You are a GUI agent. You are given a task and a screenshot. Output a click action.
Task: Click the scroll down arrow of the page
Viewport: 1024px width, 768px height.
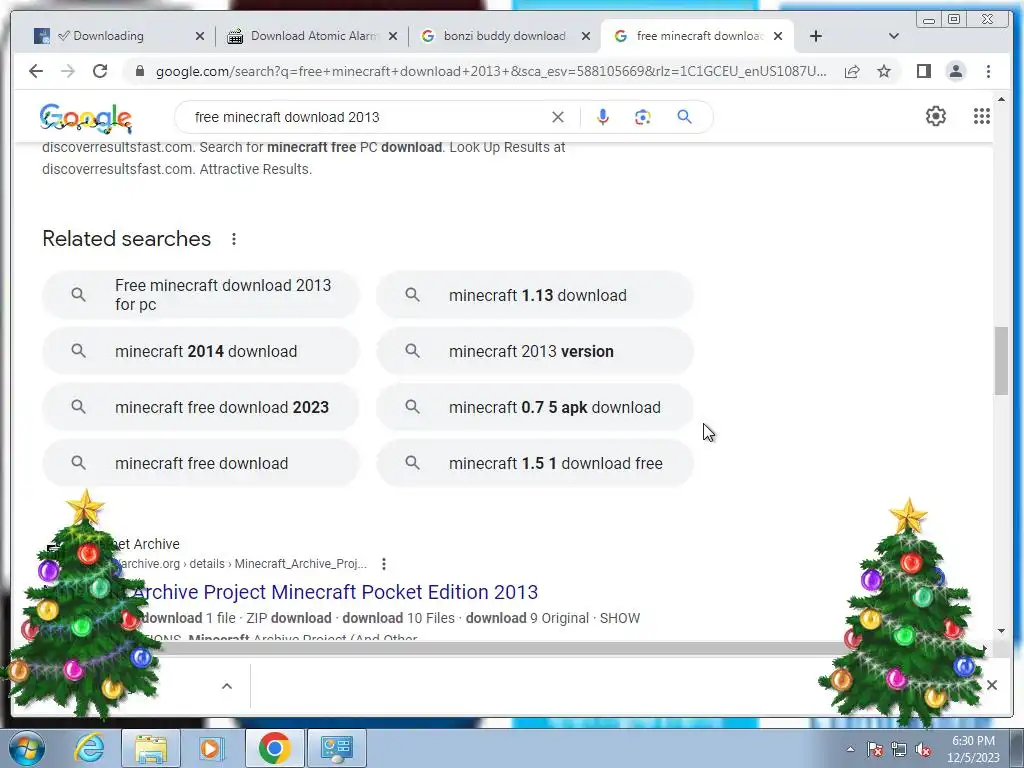(x=1001, y=631)
